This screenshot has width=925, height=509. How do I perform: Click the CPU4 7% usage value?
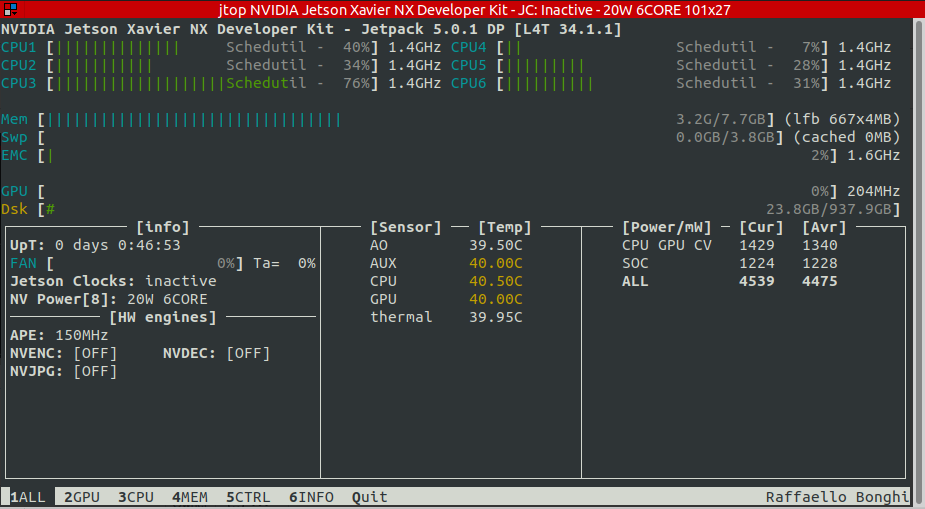point(811,47)
